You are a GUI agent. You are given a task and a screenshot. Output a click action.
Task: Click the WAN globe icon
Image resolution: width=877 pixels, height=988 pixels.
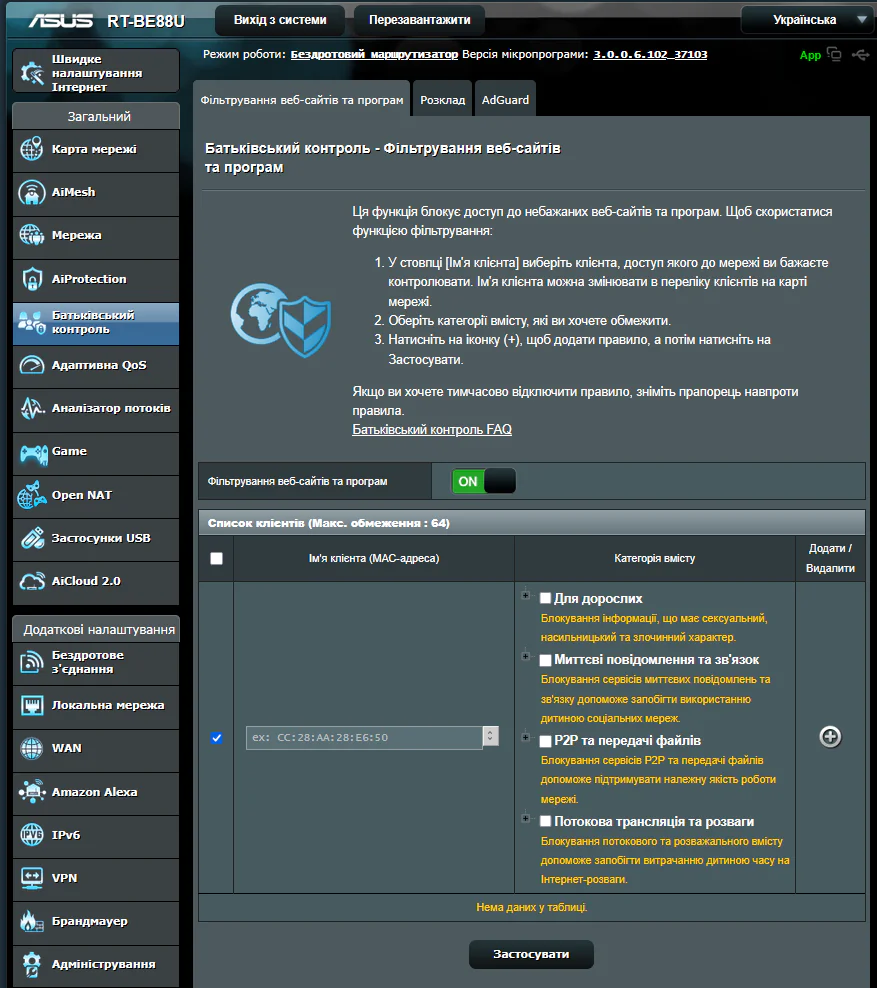(32, 748)
